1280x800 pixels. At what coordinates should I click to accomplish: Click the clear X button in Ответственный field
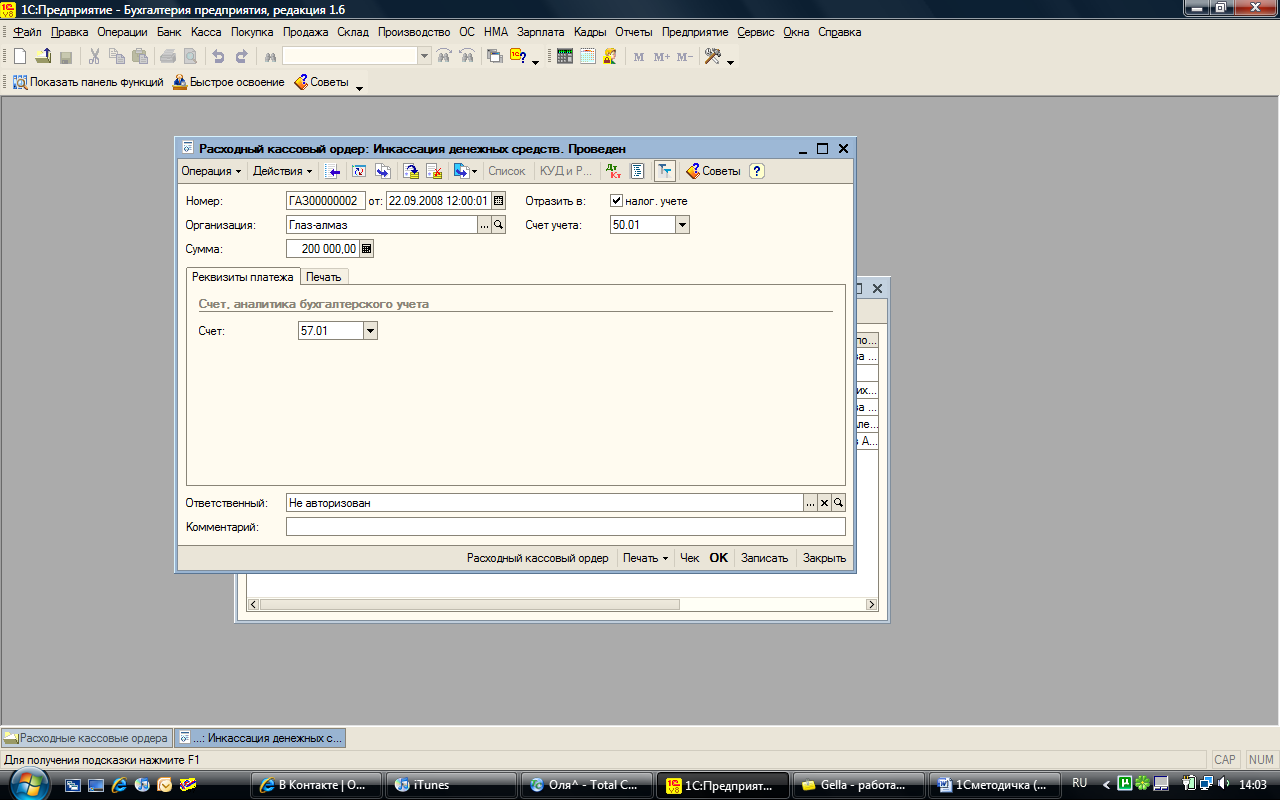(825, 503)
